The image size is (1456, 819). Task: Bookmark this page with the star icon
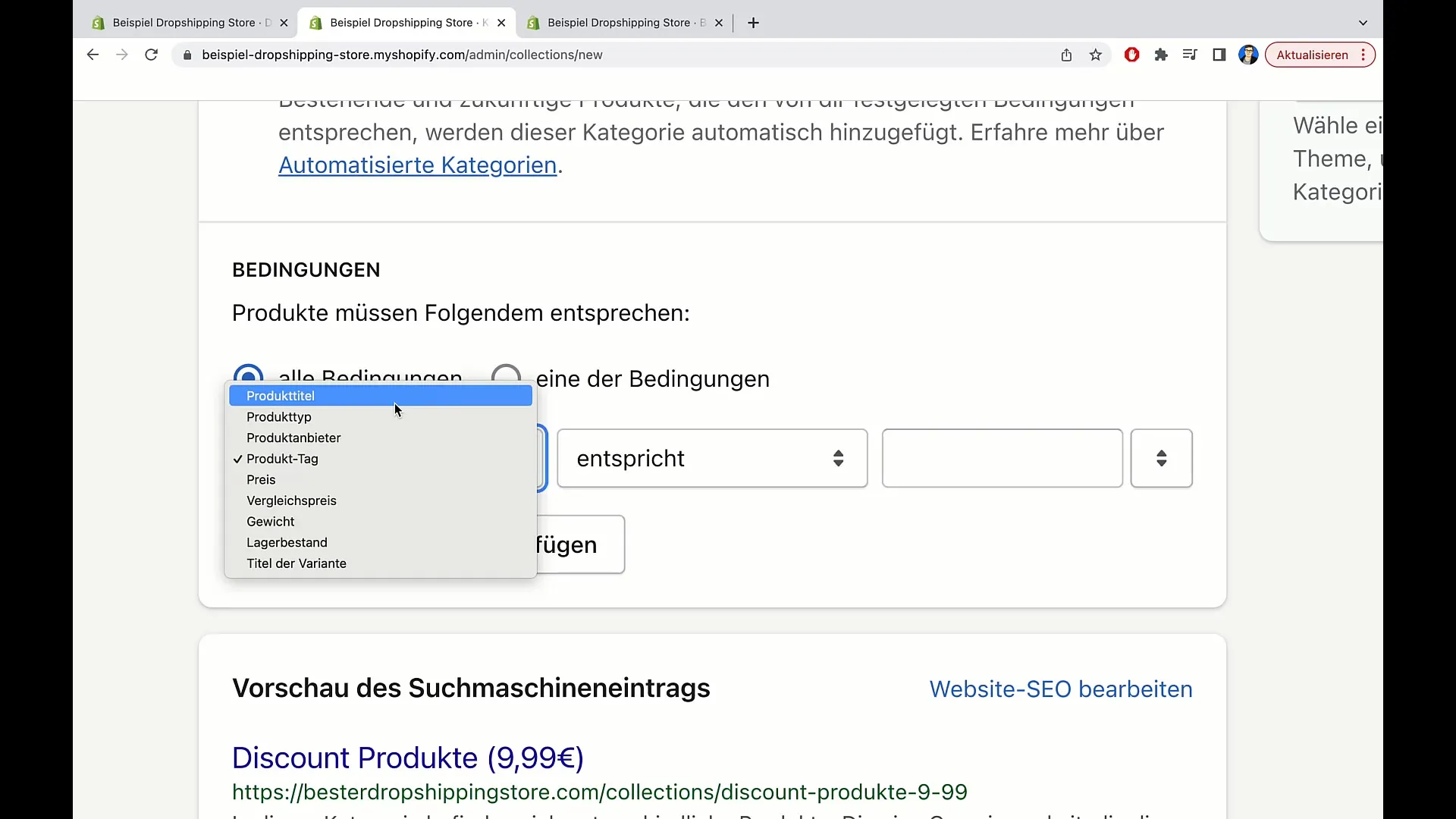(x=1096, y=55)
